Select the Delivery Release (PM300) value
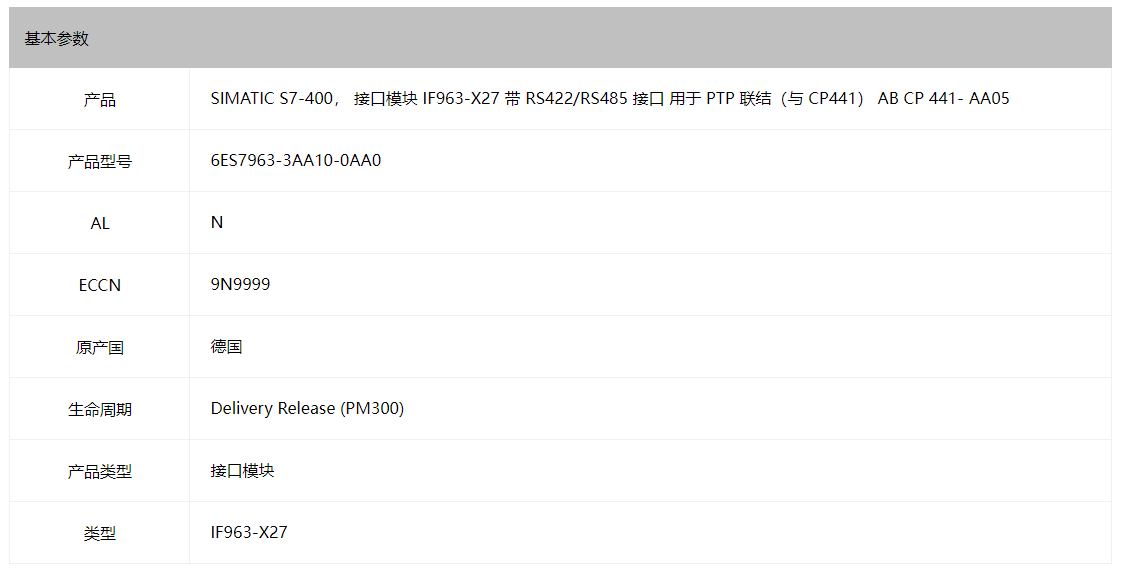This screenshot has height=574, width=1122. coord(307,409)
